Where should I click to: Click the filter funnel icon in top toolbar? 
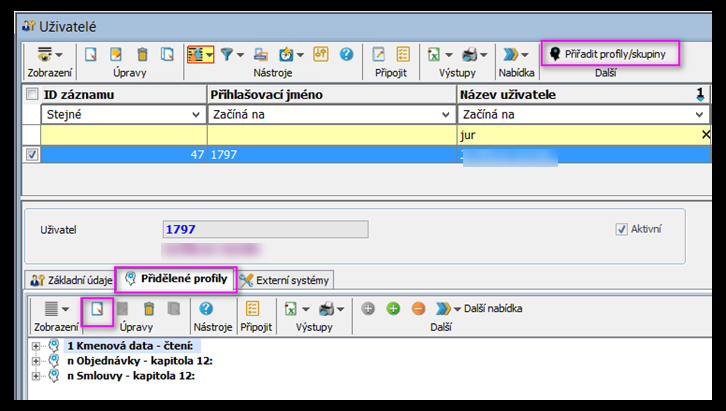tap(227, 54)
